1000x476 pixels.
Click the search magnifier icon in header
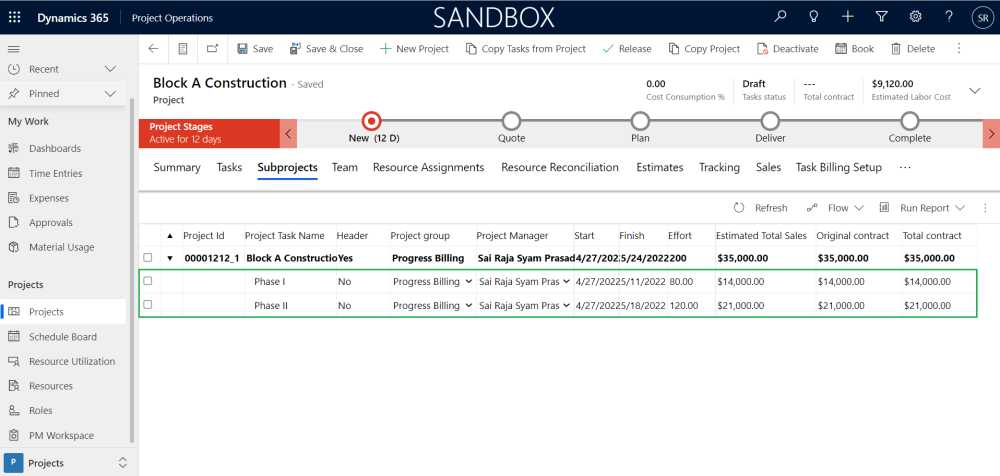780,17
